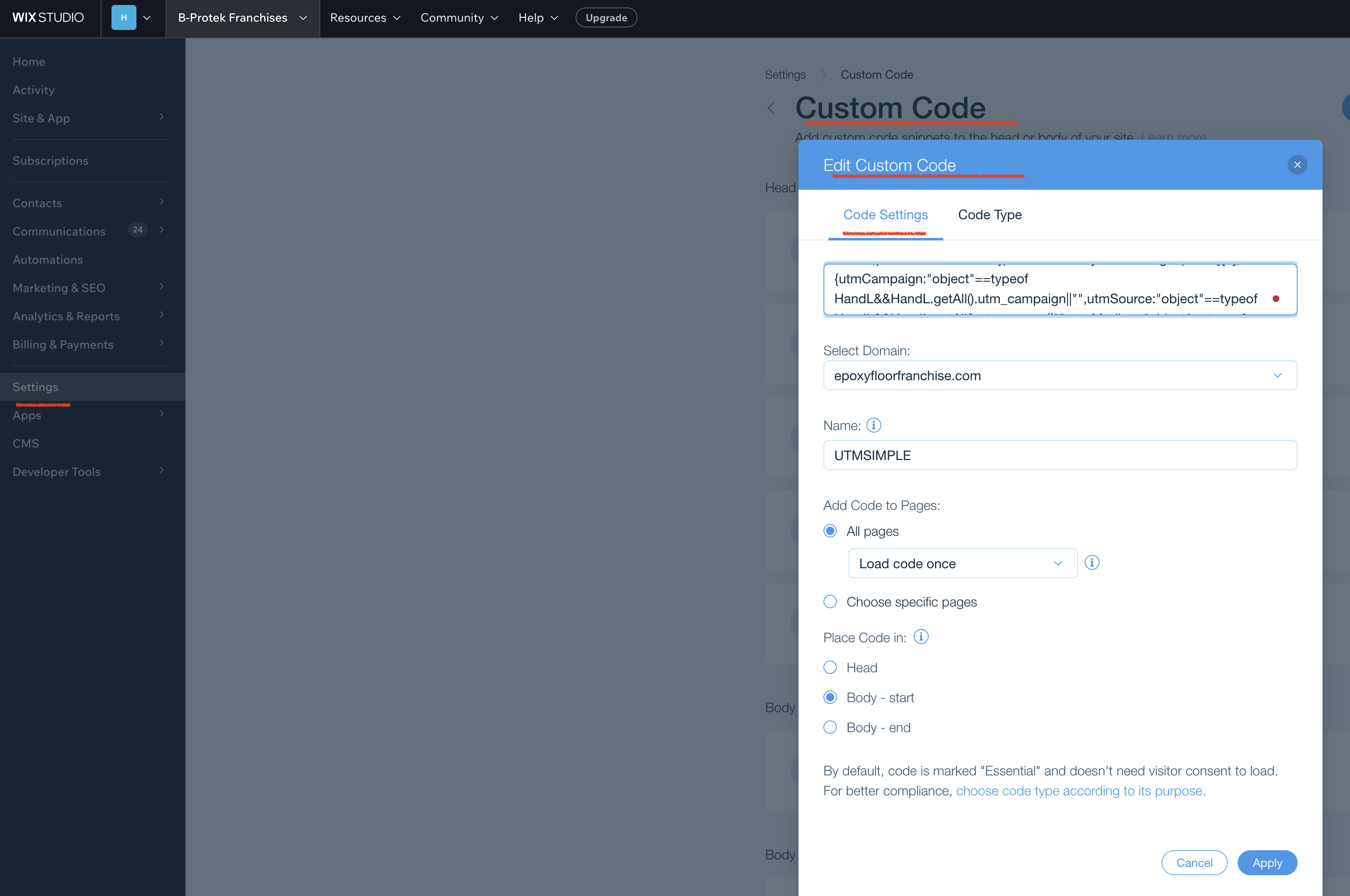
Task: Switch to the Code Type tab
Action: (x=989, y=215)
